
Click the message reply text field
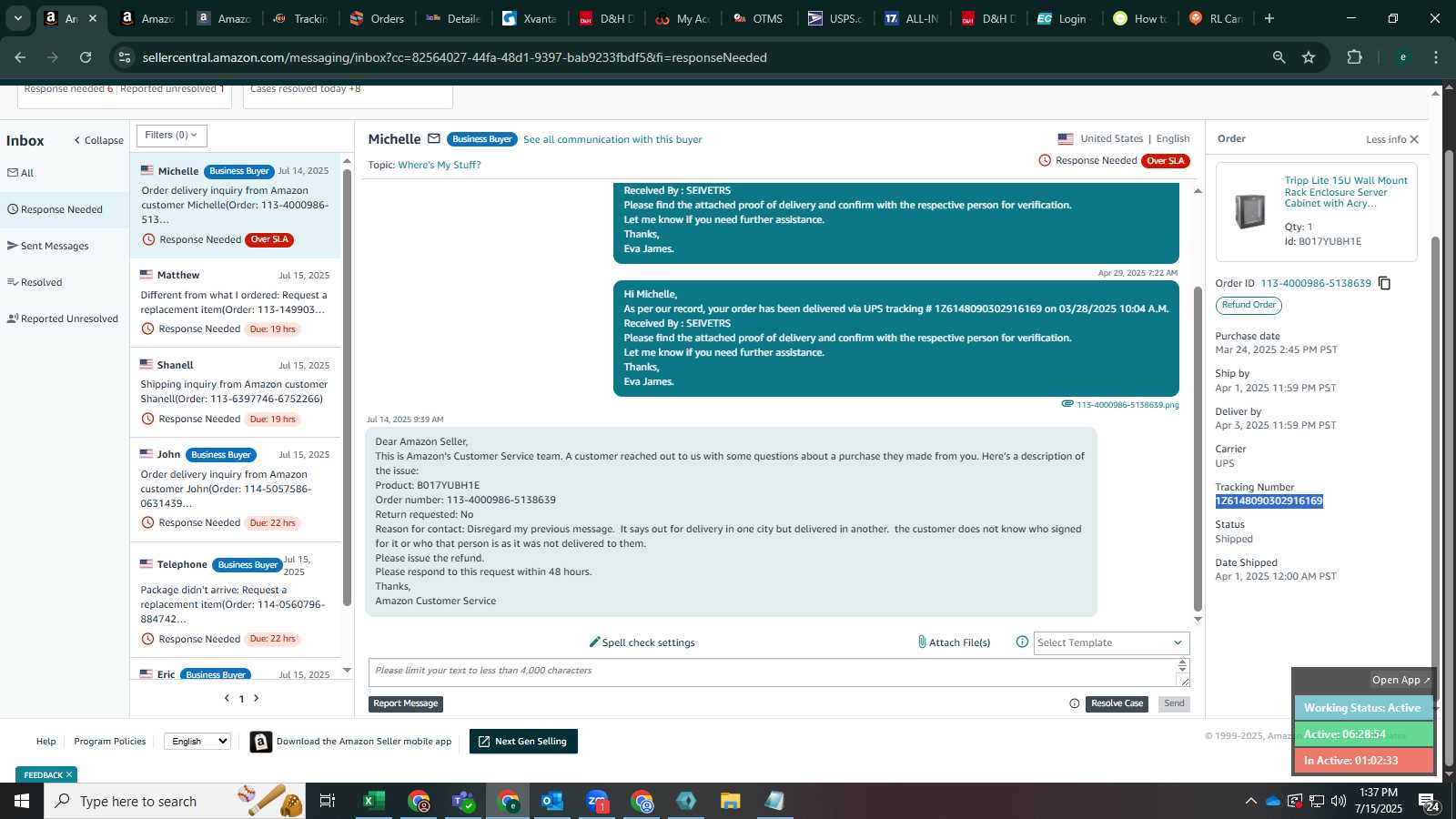773,672
